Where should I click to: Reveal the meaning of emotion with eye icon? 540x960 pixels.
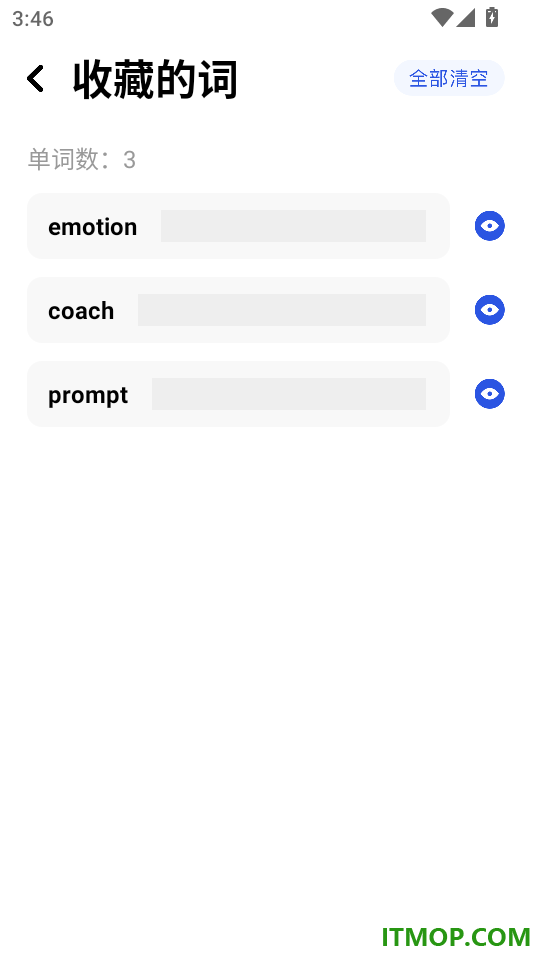[489, 226]
